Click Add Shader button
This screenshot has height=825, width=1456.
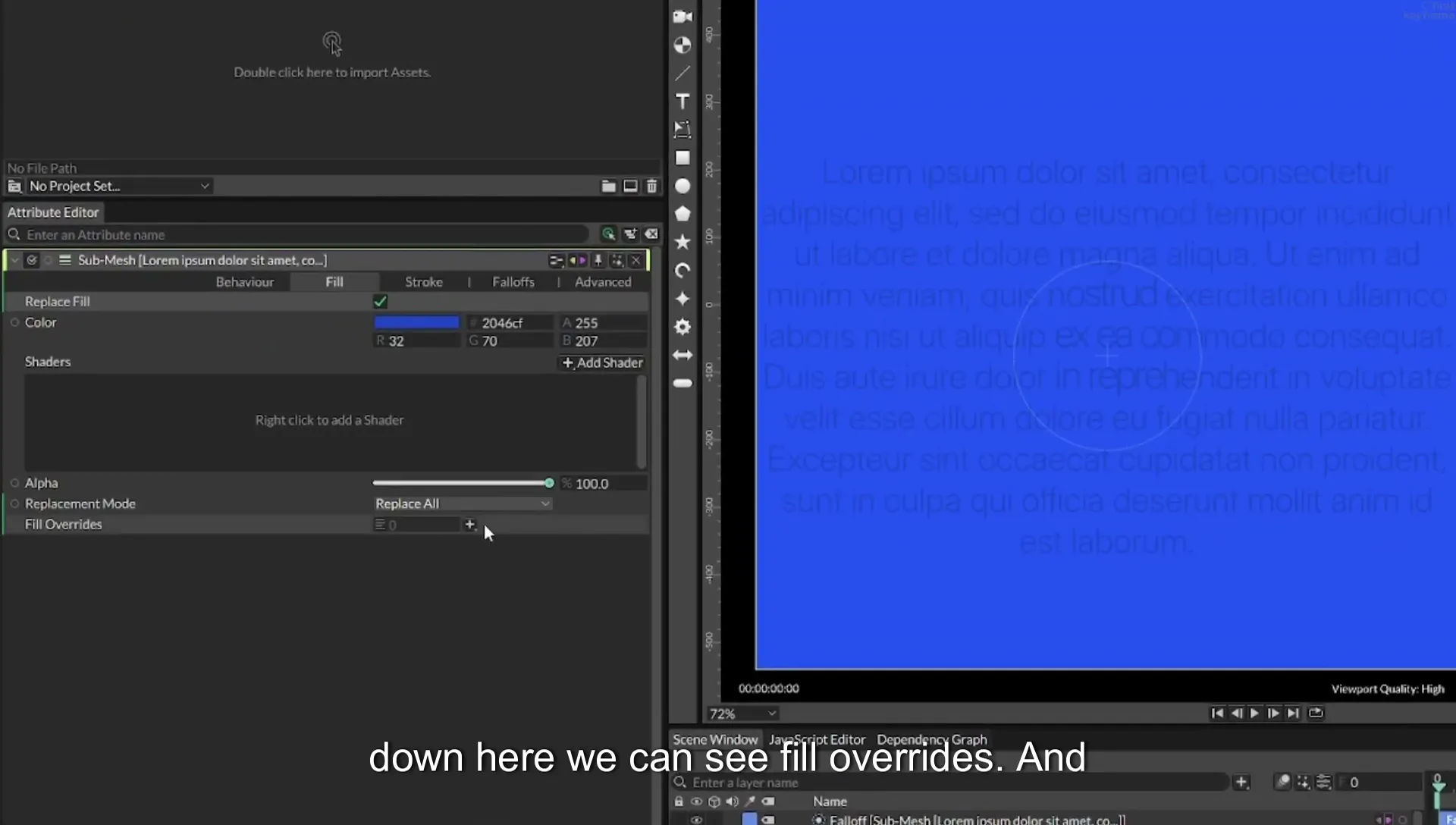tap(602, 362)
